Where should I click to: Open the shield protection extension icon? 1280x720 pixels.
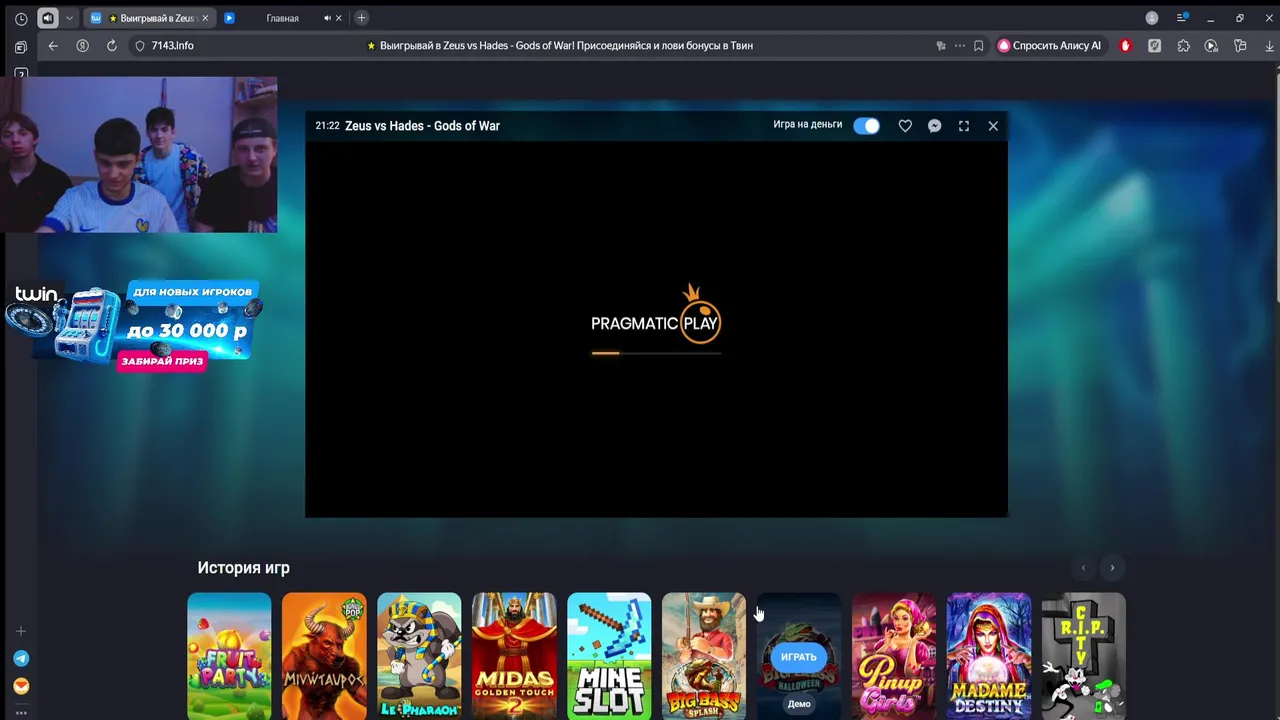1155,46
